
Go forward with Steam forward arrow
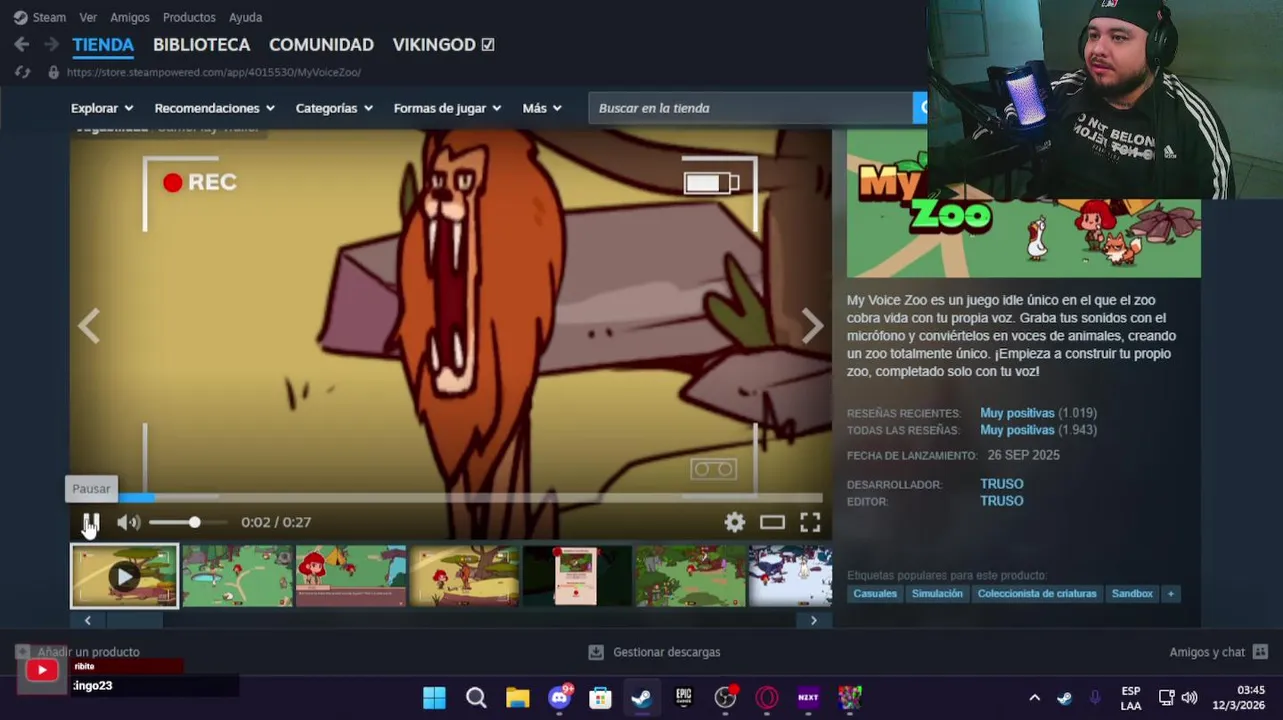(51, 44)
